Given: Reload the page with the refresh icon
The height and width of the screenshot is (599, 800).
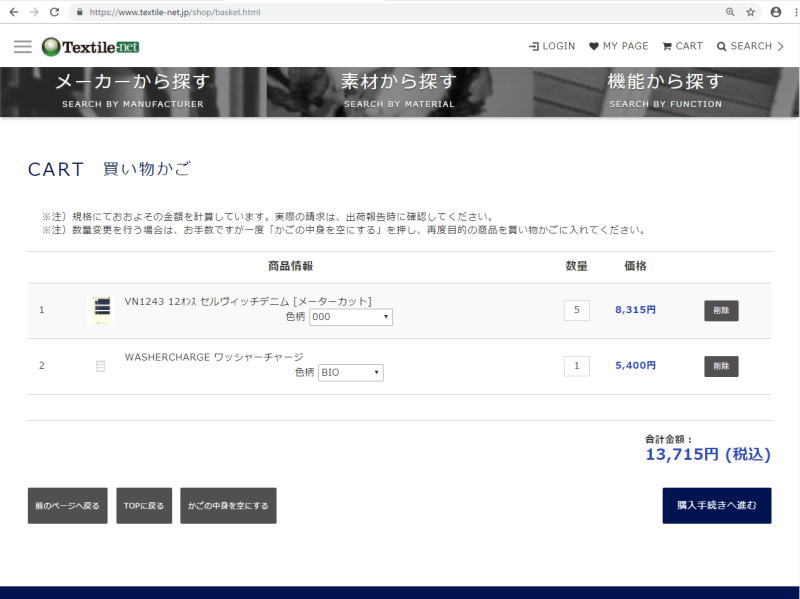Looking at the screenshot, I should point(54,12).
